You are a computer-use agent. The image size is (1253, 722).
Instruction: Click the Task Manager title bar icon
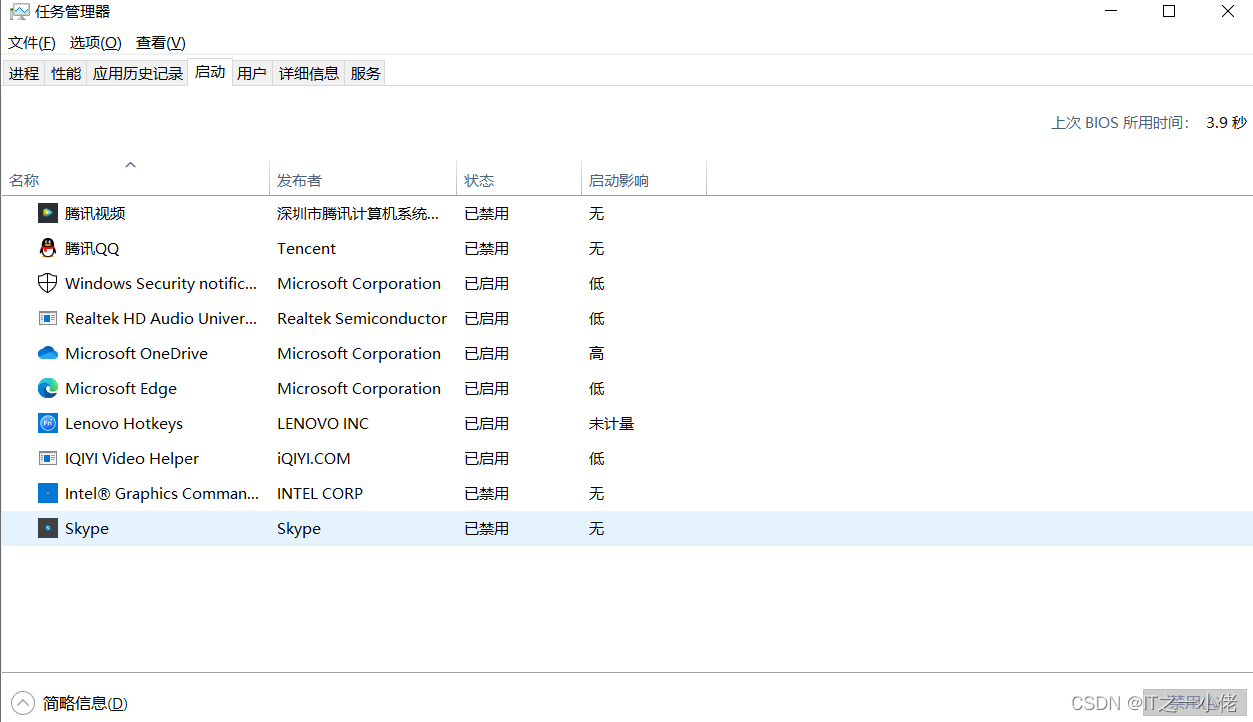pos(19,12)
